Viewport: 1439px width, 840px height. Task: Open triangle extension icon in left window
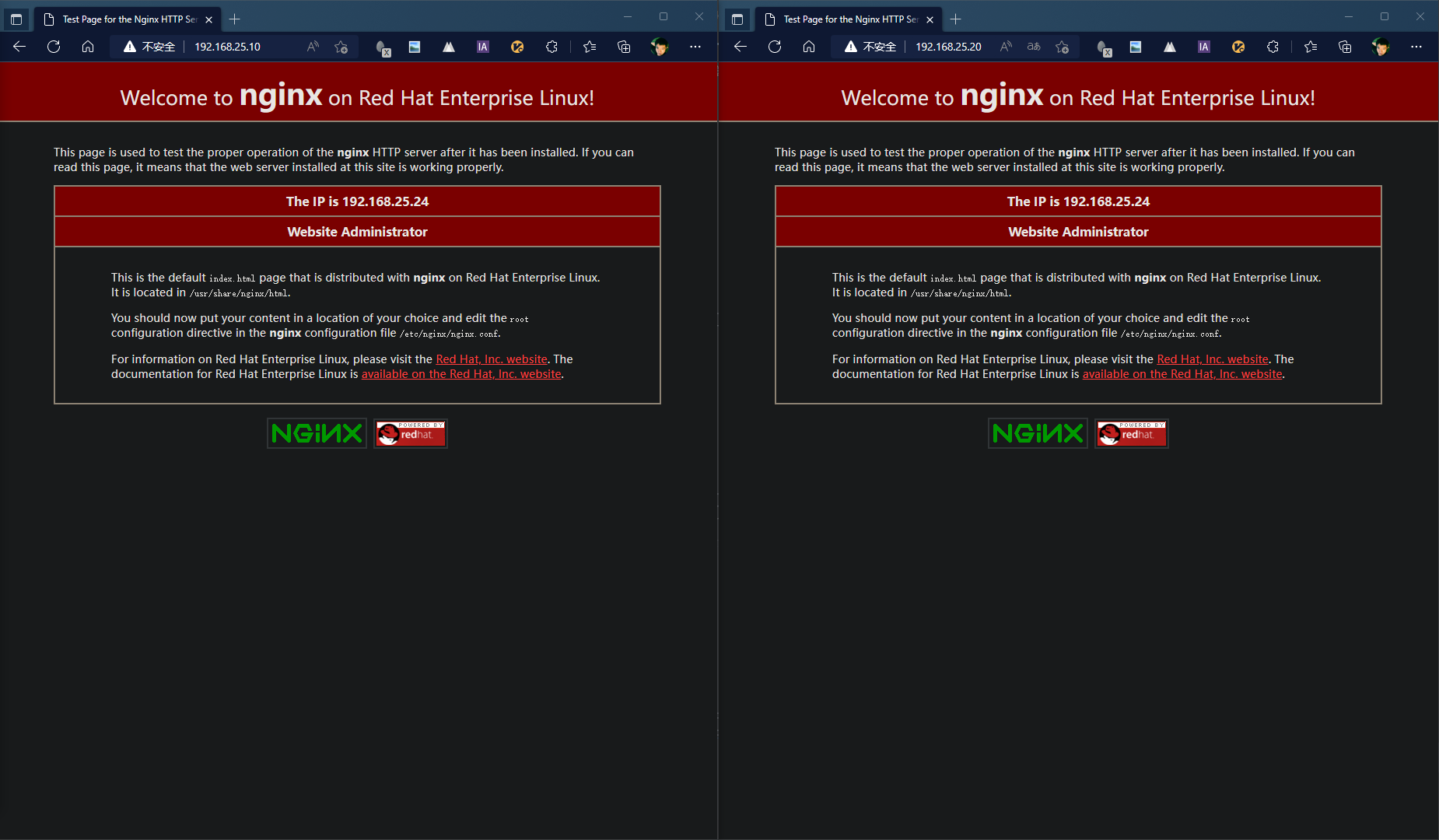[449, 47]
